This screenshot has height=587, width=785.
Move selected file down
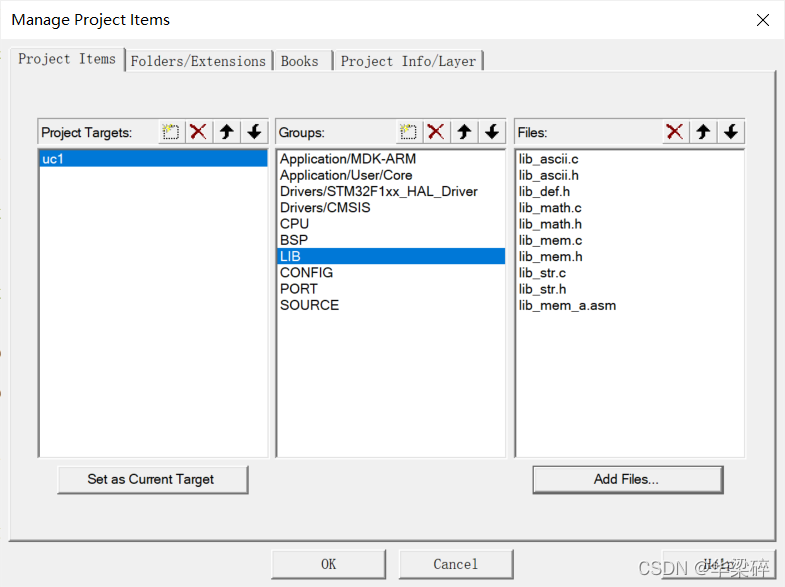click(731, 132)
